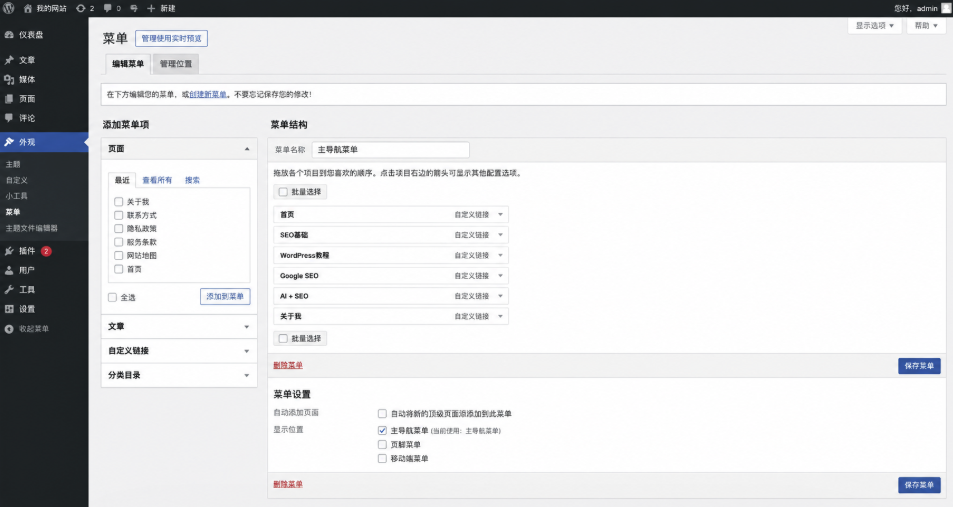The image size is (953, 507).
Task: Click the 用户 user icon
Action: point(9,271)
